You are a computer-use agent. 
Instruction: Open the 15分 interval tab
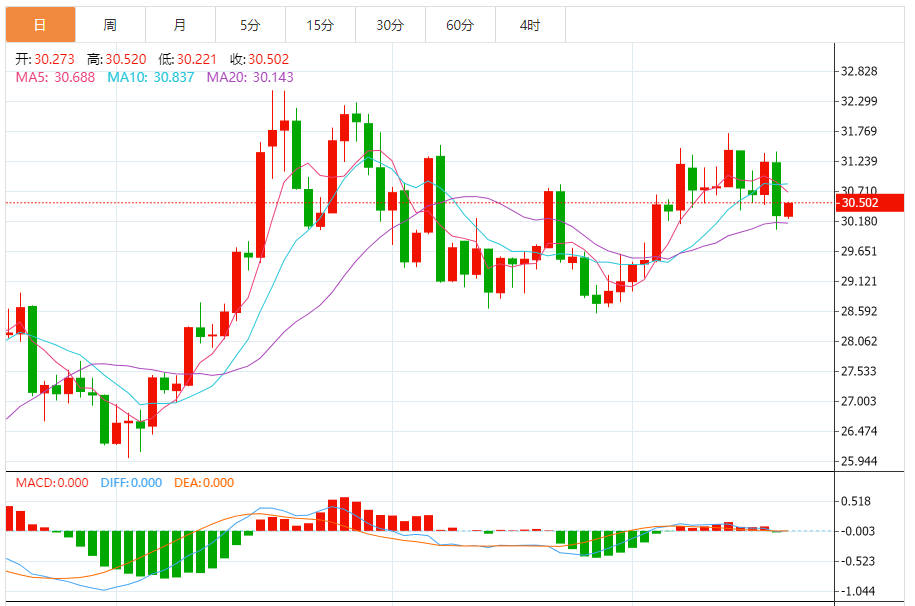coord(320,25)
